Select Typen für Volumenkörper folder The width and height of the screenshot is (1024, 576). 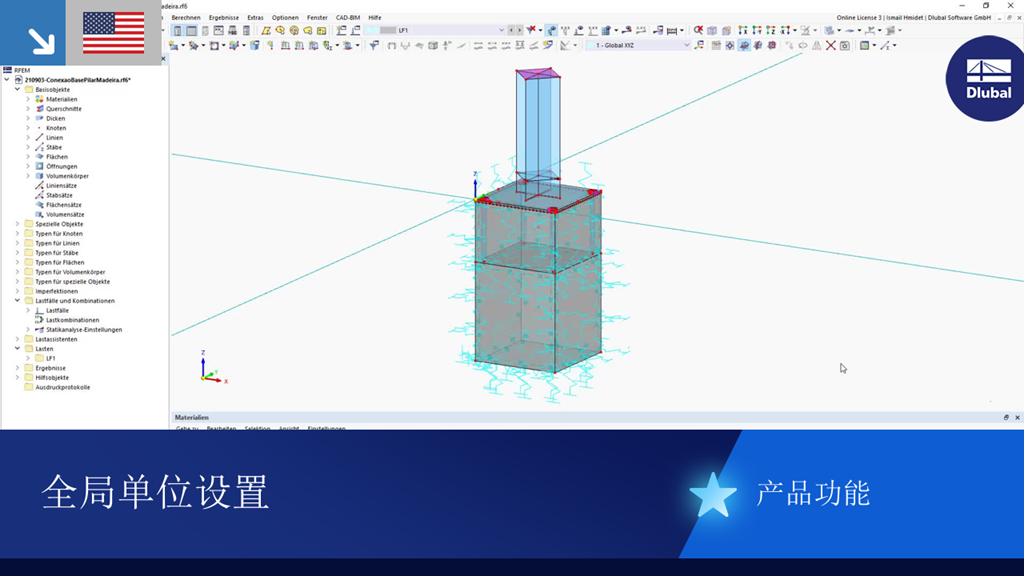pyautogui.click(x=70, y=272)
